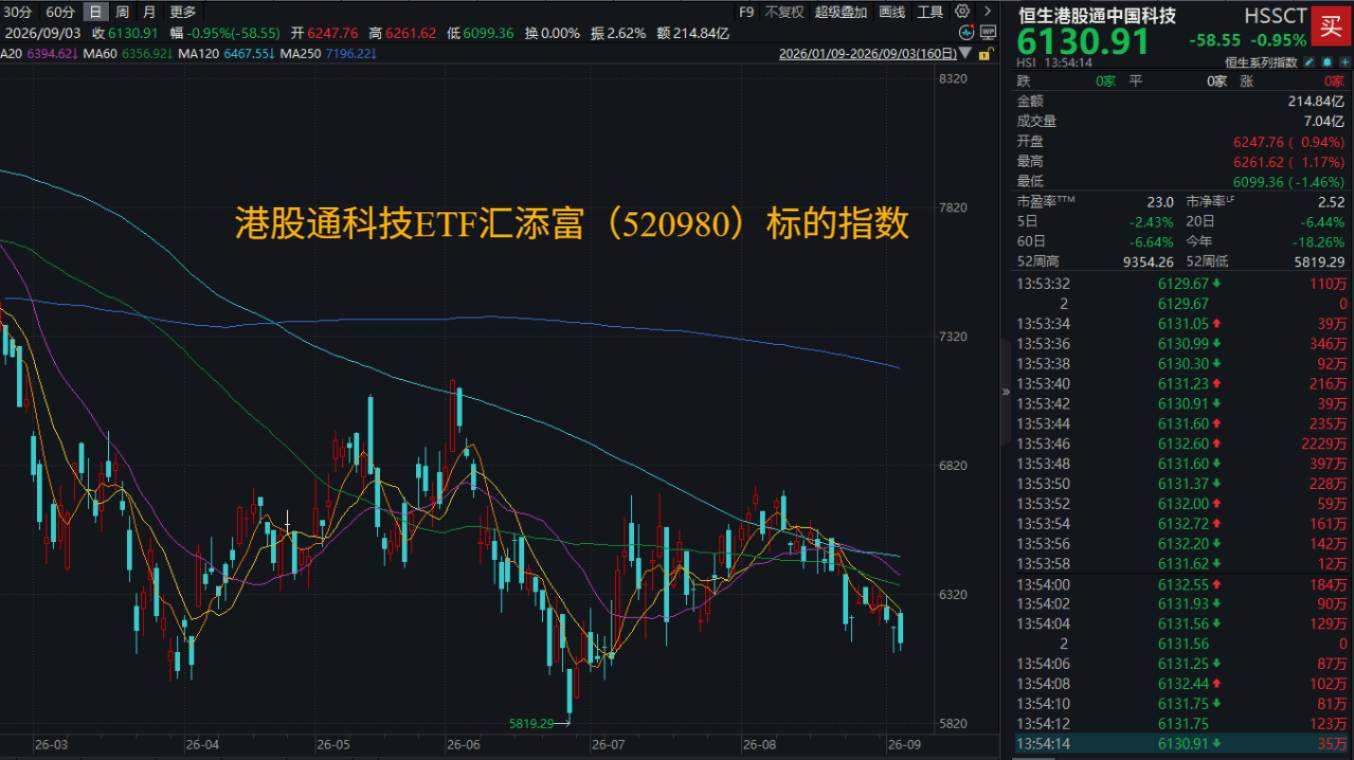Image resolution: width=1354 pixels, height=760 pixels.
Task: Select the latest tick row at 13:54:14
Action: coord(1182,743)
